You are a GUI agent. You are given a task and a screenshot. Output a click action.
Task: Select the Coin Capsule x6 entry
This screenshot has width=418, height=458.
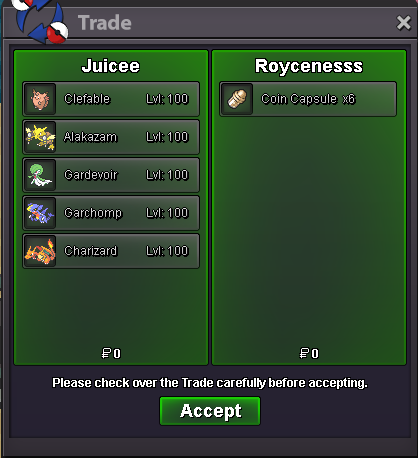tap(308, 99)
